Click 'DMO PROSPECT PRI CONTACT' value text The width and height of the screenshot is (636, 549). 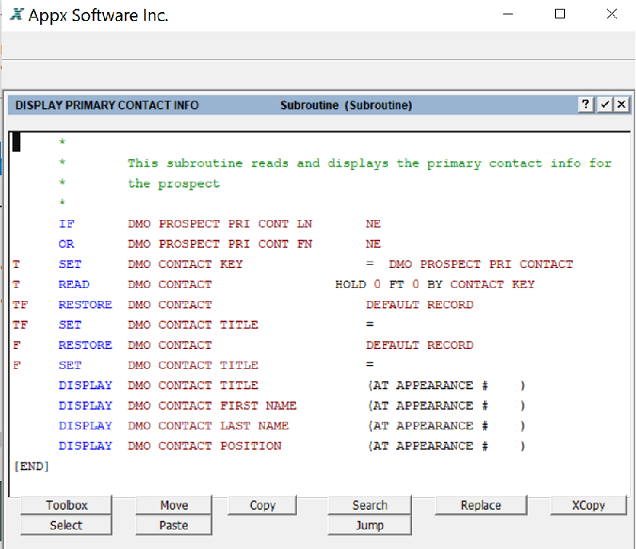point(481,264)
